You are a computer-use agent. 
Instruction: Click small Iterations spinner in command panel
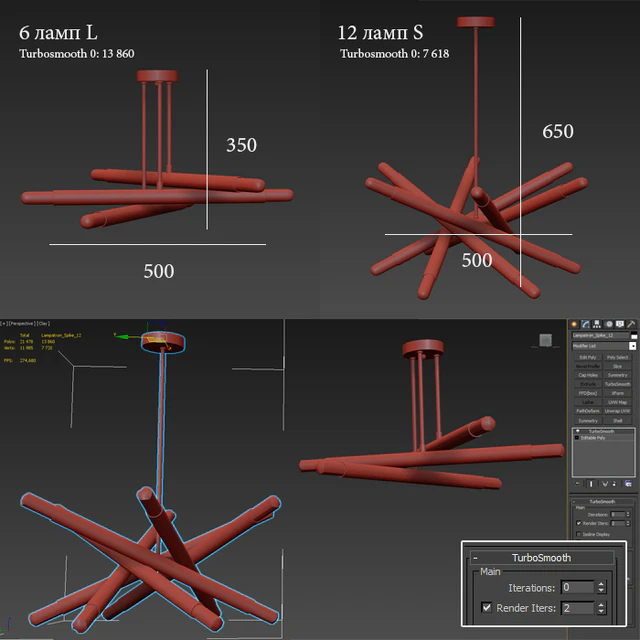[628, 514]
